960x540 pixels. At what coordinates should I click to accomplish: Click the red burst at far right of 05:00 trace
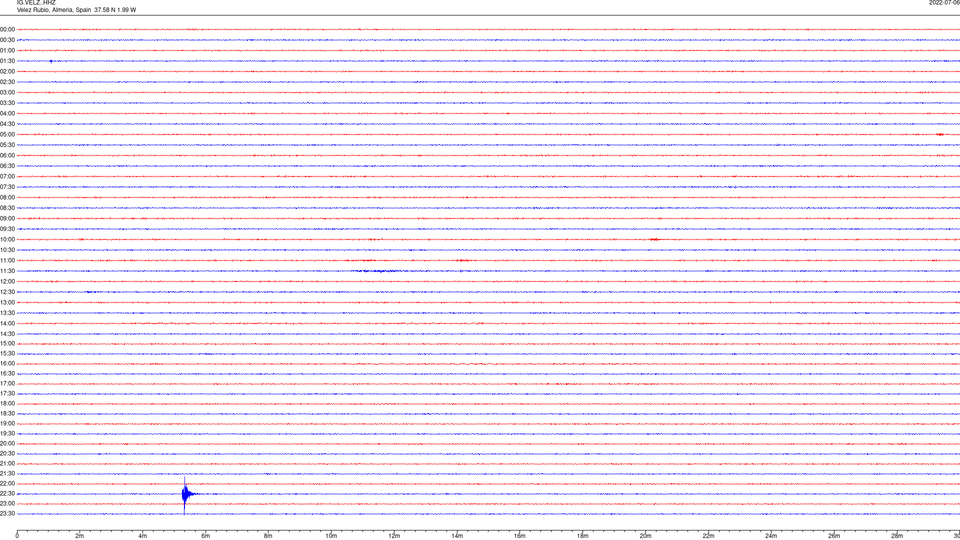pyautogui.click(x=940, y=135)
